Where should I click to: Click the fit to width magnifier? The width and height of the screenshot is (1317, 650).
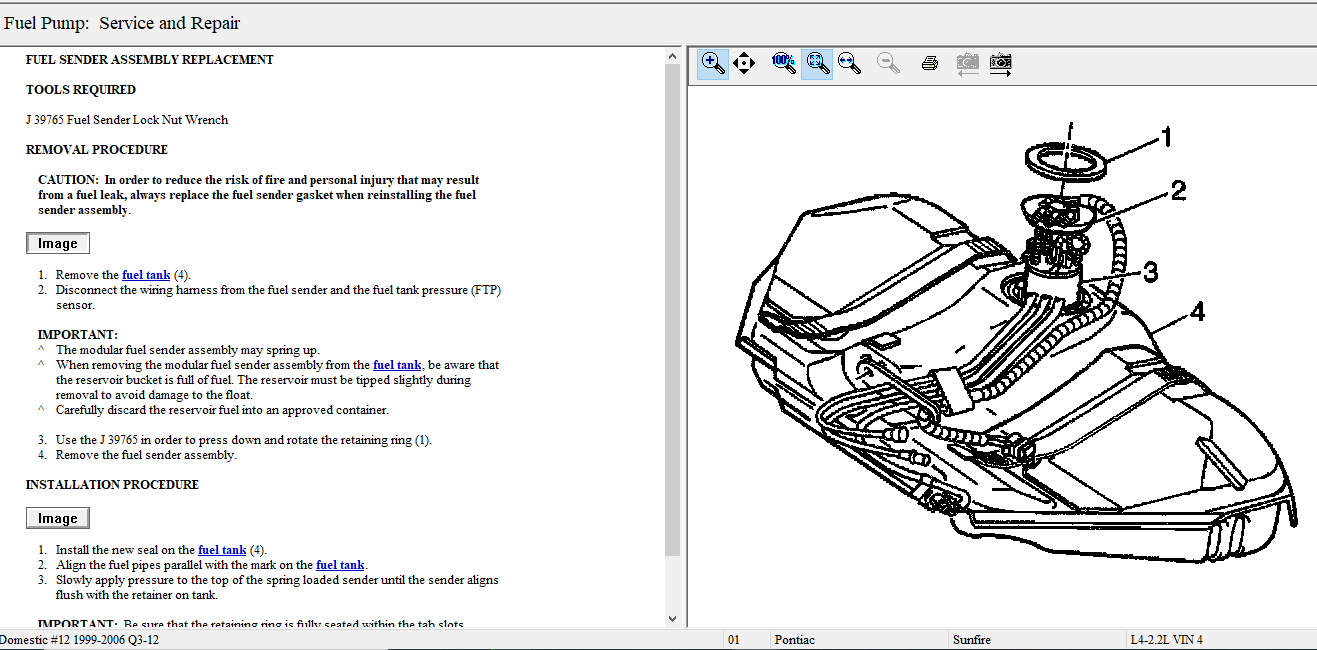click(849, 63)
